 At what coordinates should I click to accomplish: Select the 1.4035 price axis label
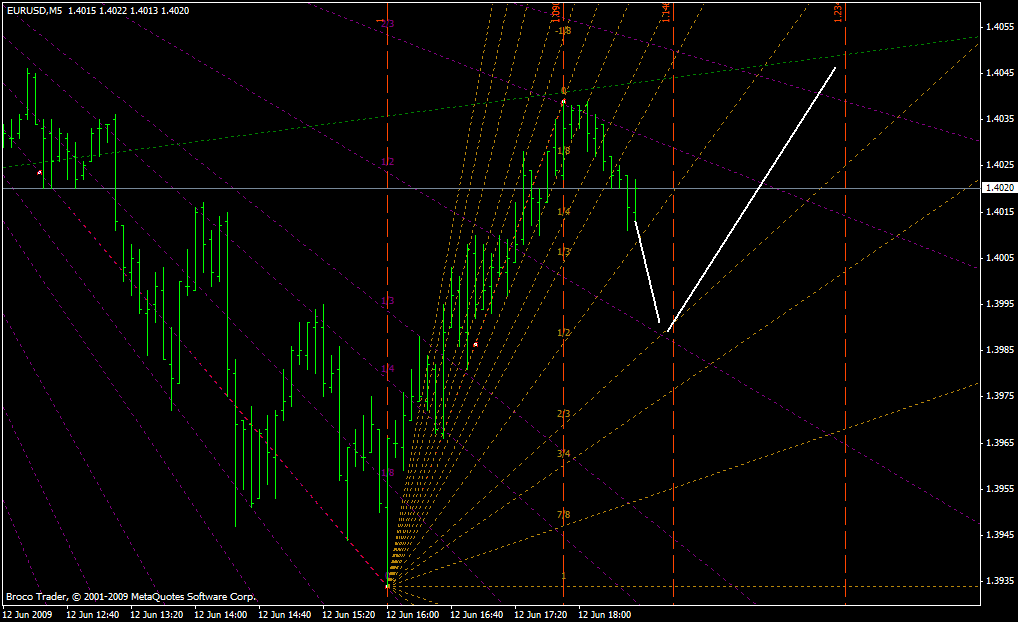coord(999,119)
